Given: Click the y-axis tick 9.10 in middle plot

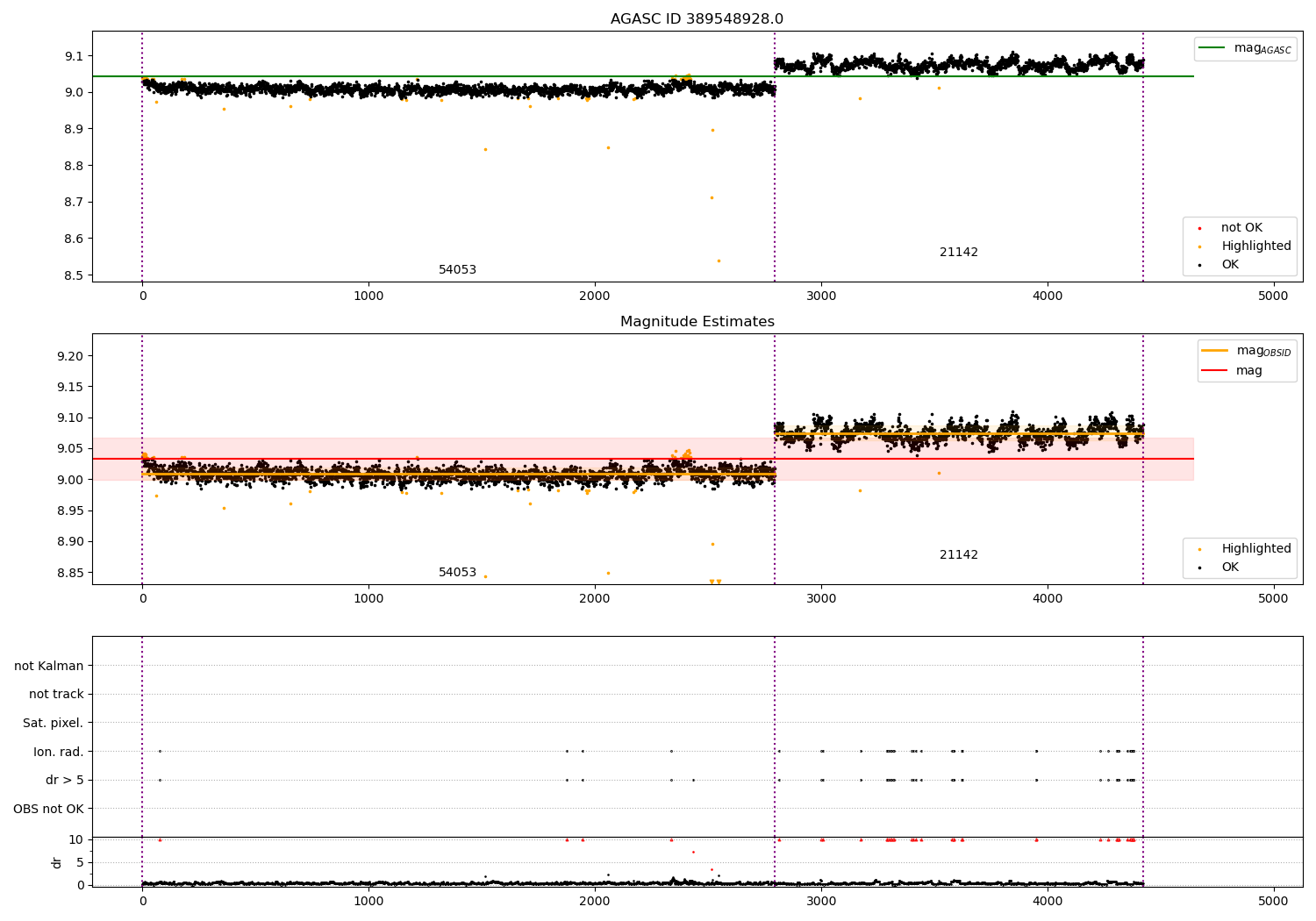Looking at the screenshot, I should tap(70, 418).
